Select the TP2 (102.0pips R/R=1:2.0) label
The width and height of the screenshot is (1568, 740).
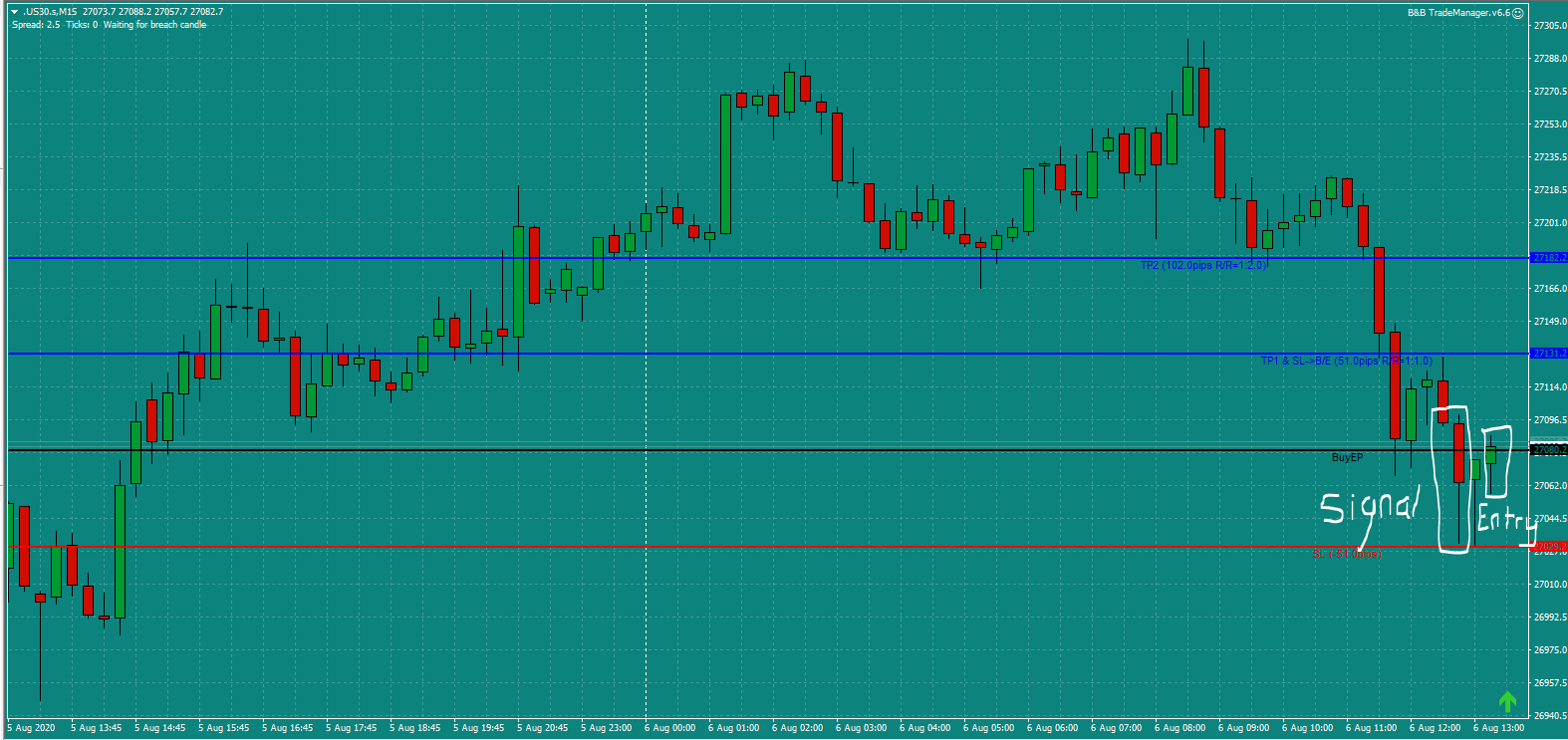tap(1202, 265)
